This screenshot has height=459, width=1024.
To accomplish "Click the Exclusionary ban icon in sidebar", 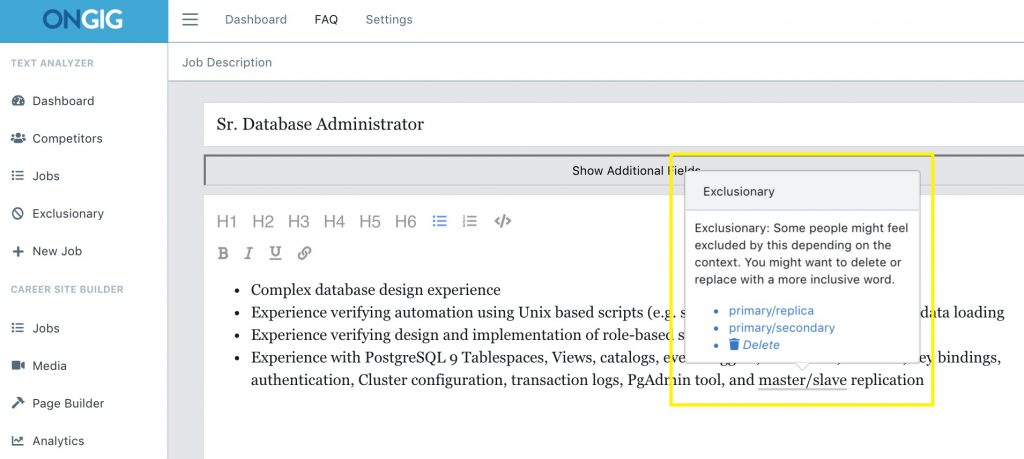I will click(18, 214).
